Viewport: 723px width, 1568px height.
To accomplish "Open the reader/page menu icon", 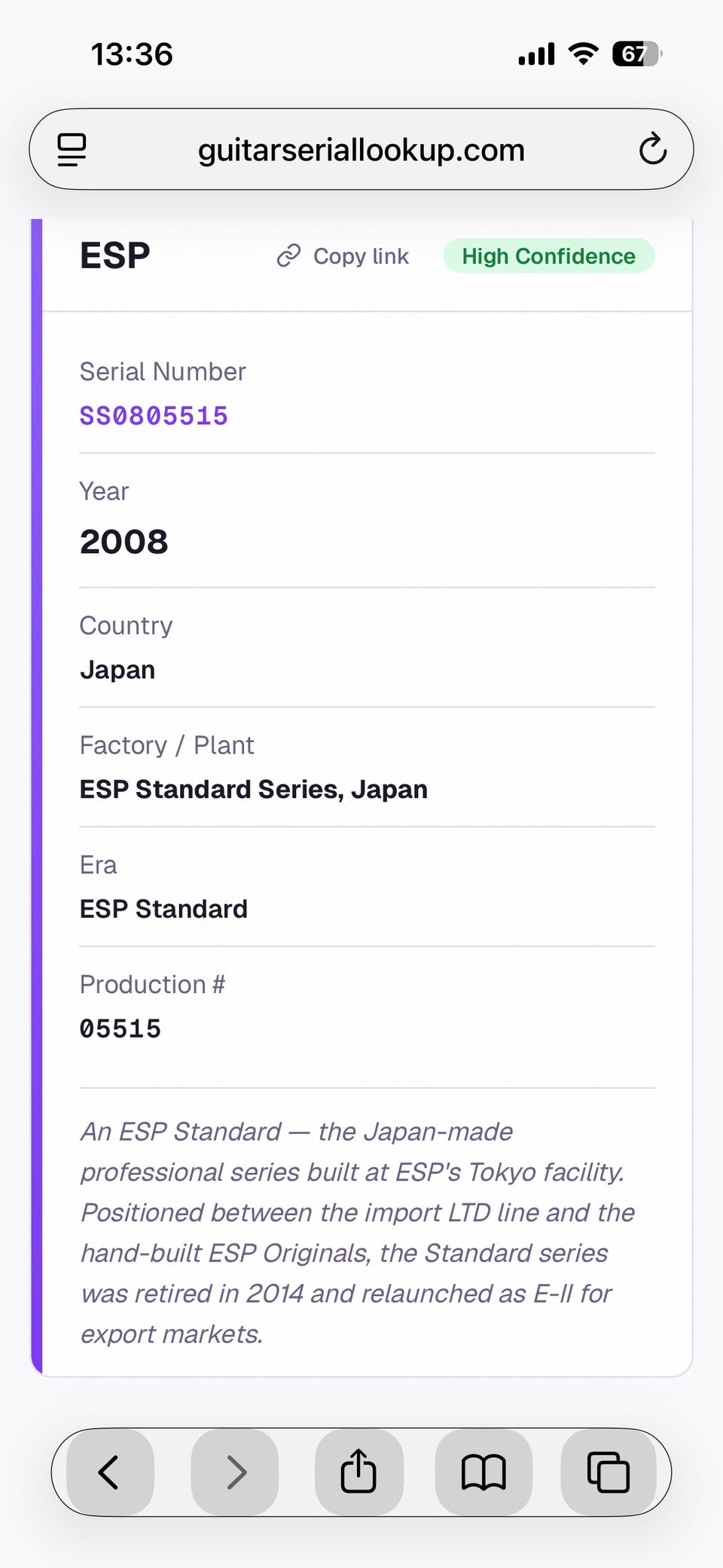I will pos(72,149).
